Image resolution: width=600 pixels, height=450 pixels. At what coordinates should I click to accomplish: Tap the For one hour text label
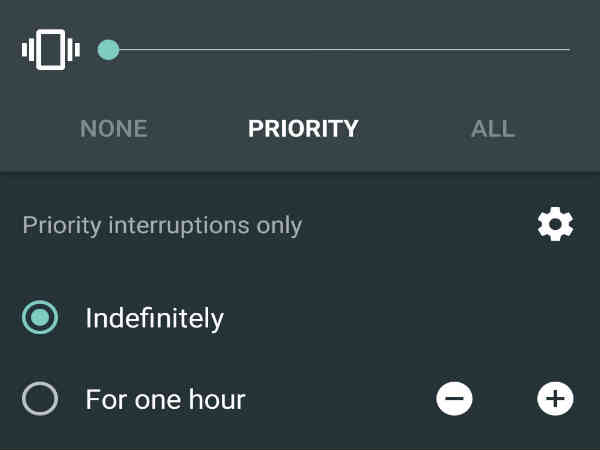[165, 399]
